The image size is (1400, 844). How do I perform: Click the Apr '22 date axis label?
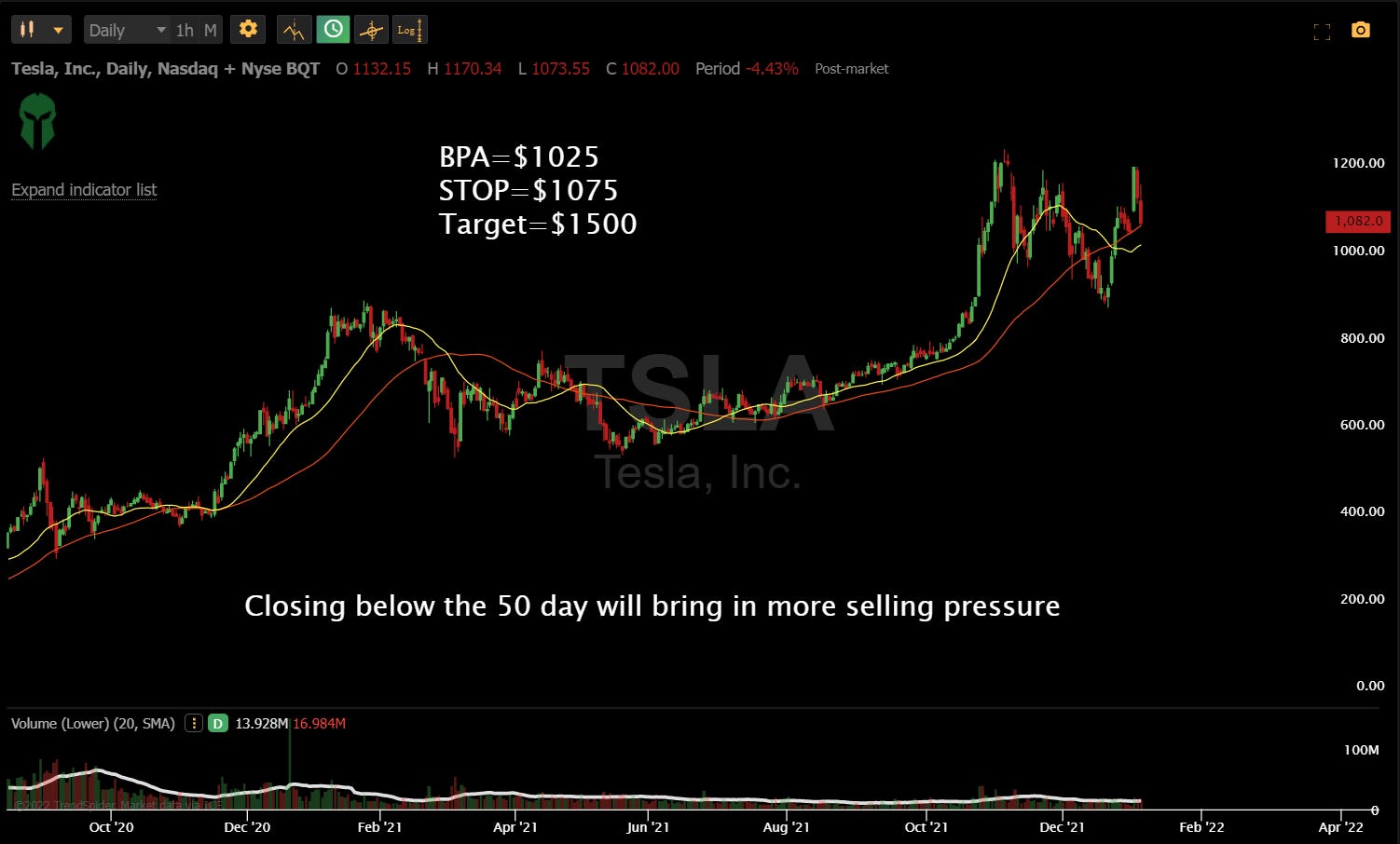1340,827
